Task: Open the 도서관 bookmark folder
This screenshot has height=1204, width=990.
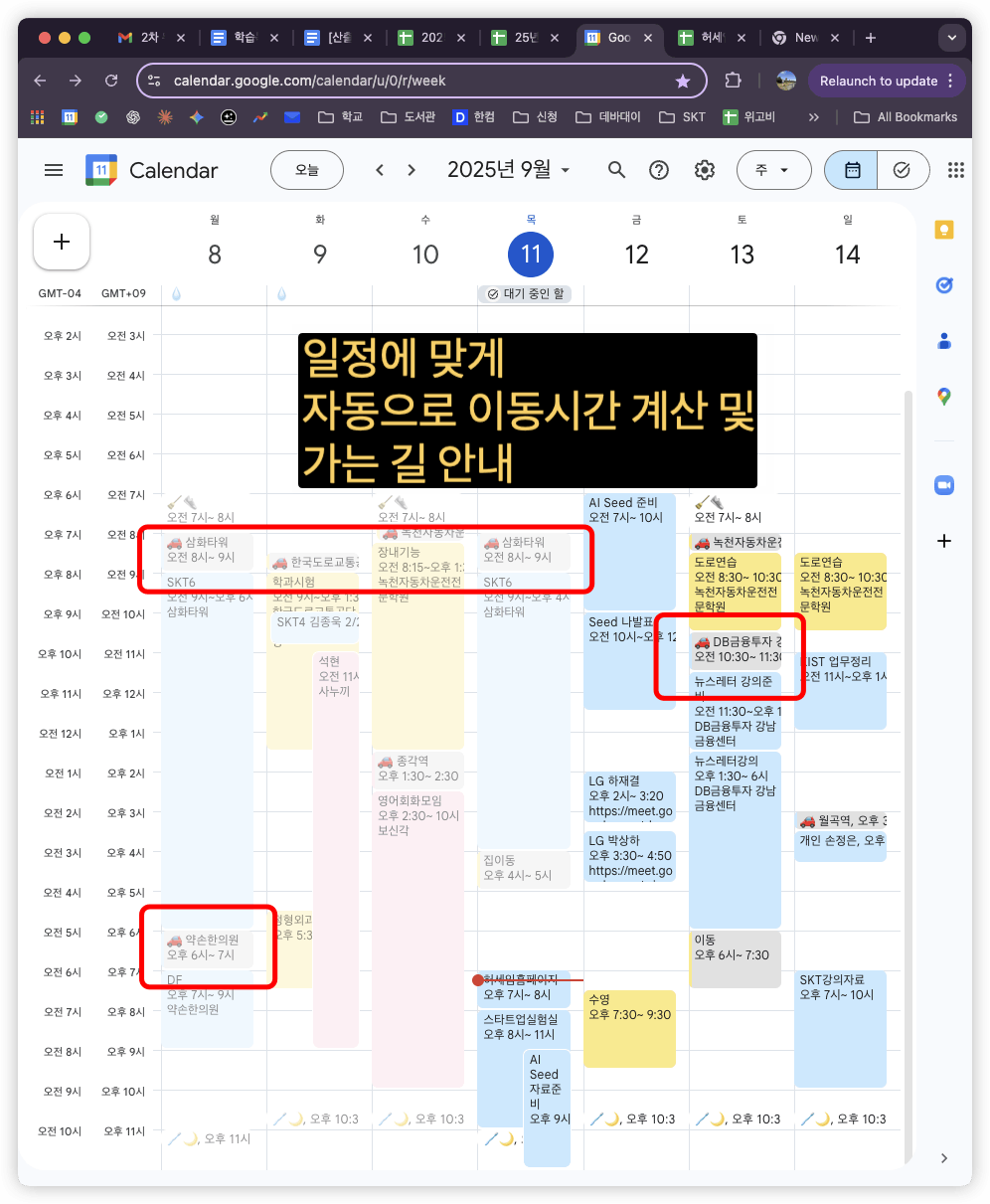Action: pos(408,116)
